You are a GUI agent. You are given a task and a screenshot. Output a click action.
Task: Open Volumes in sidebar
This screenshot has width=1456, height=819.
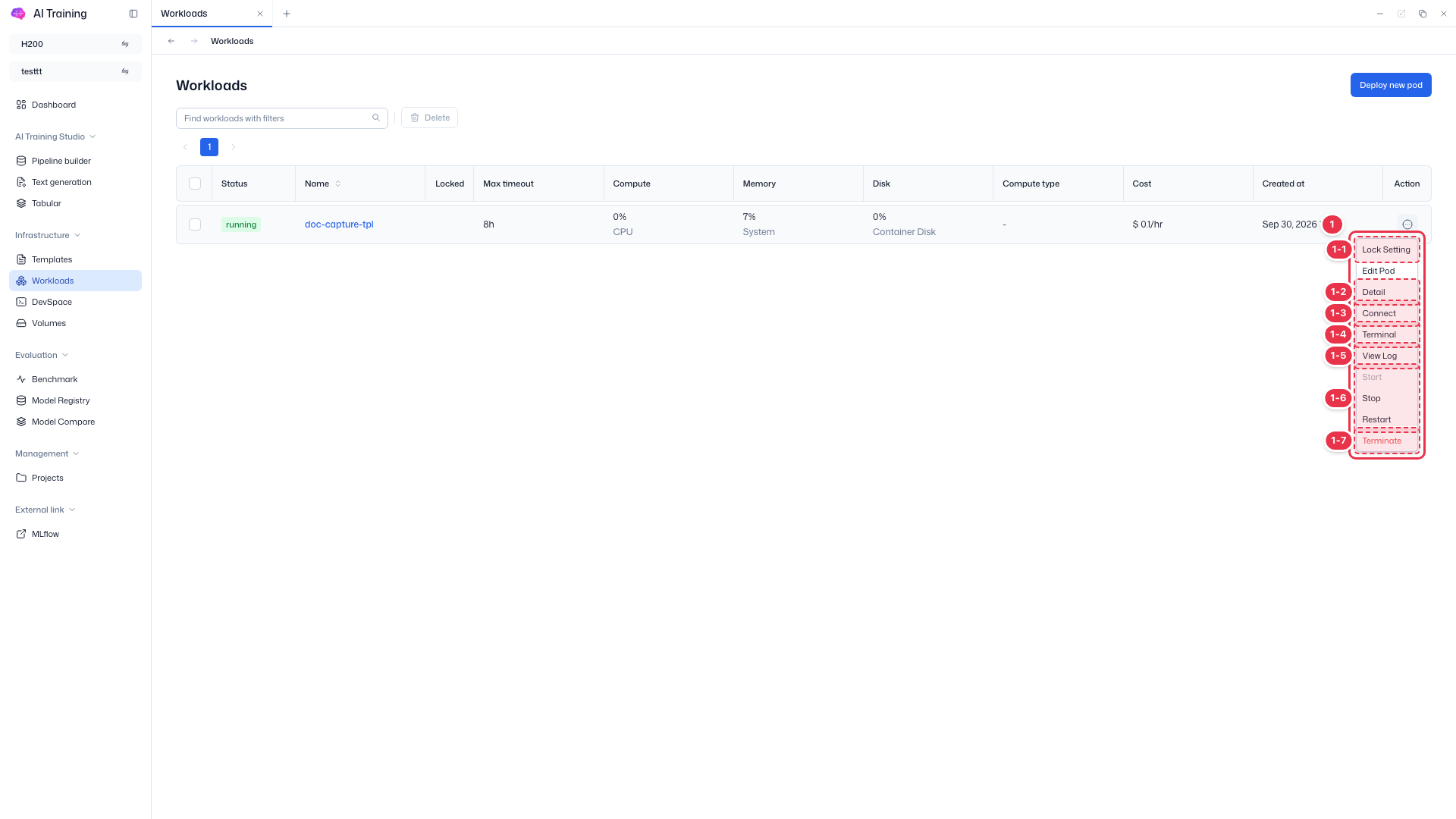click(75, 323)
